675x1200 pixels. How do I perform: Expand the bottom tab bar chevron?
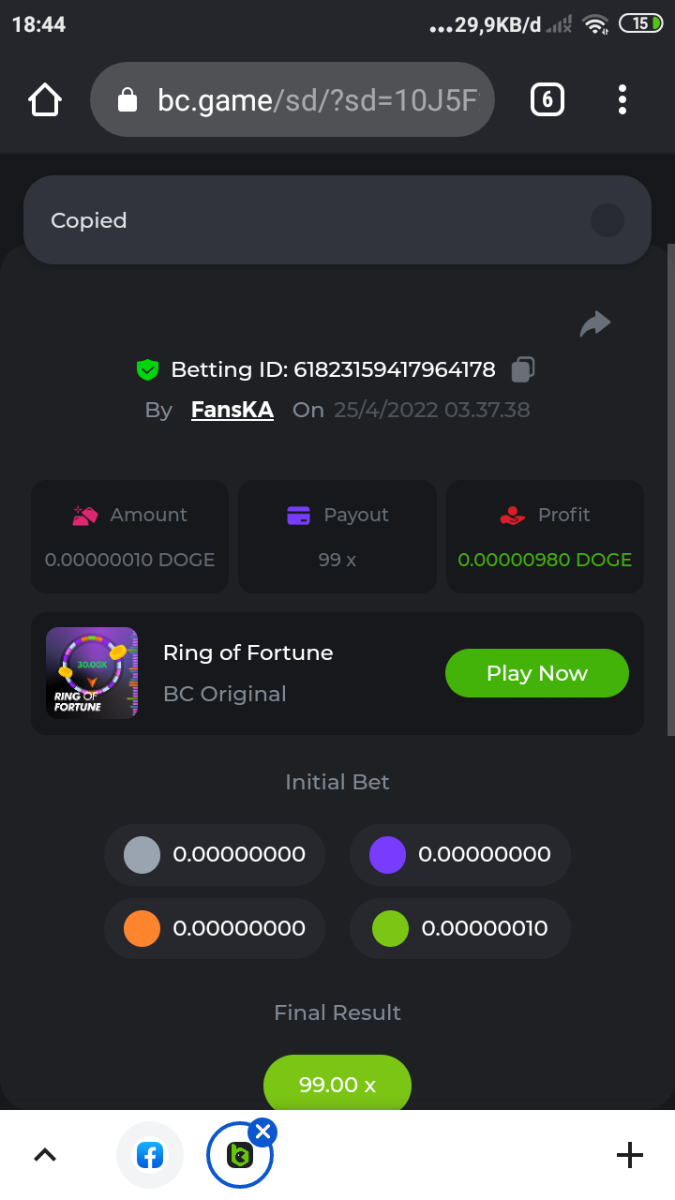[x=45, y=1156]
